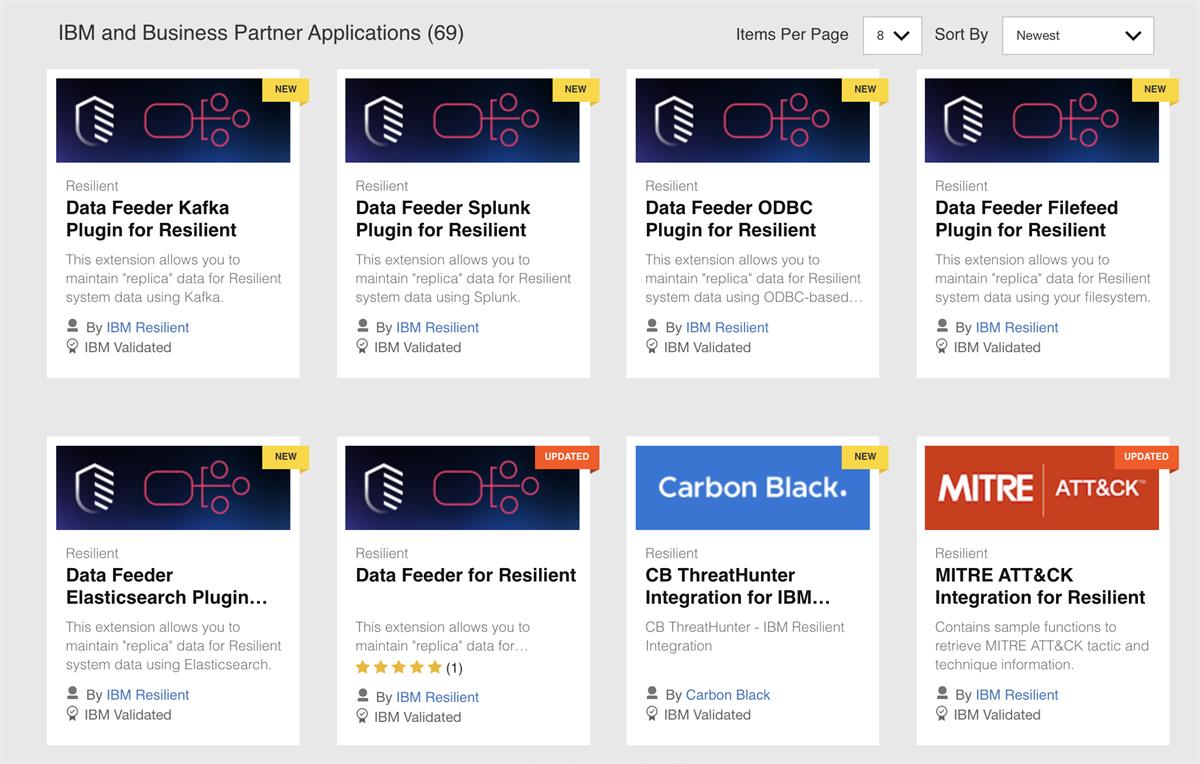This screenshot has width=1200, height=764.
Task: Open the Data Feeder Kafka Plugin banner image
Action: click(173, 120)
